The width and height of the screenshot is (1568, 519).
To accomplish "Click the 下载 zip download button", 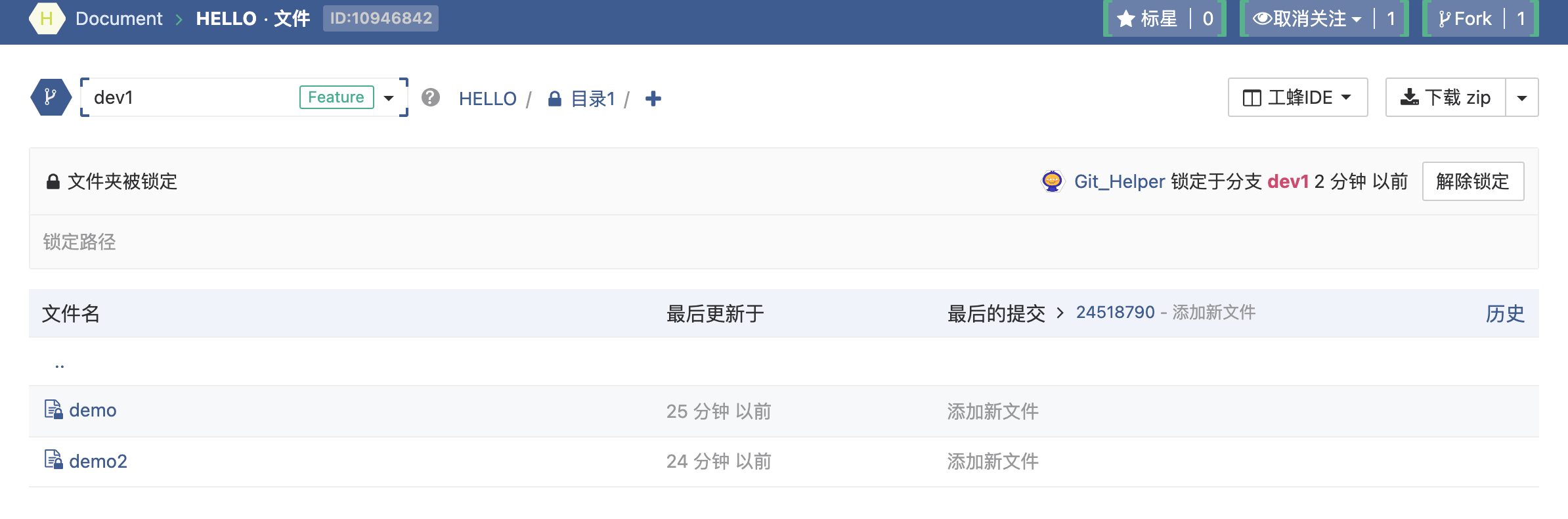I will tap(1445, 97).
